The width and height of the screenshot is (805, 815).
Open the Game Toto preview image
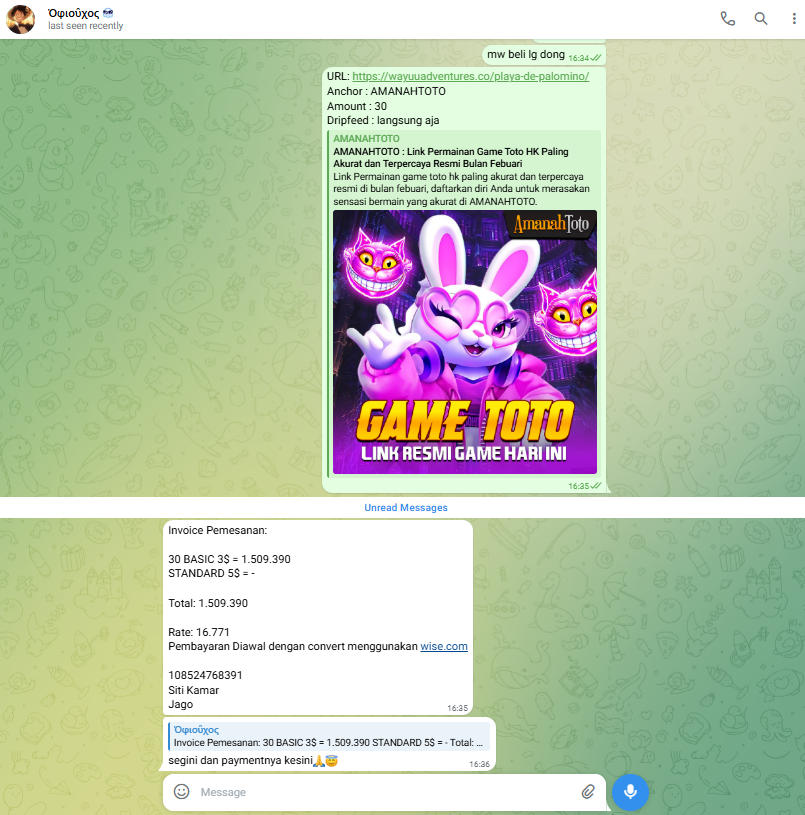[464, 341]
